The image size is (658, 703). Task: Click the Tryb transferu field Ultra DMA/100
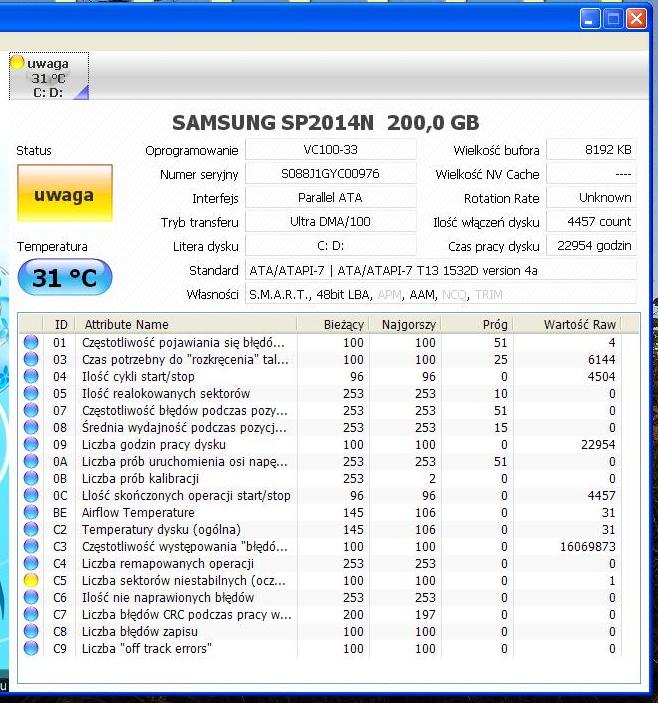coord(331,222)
